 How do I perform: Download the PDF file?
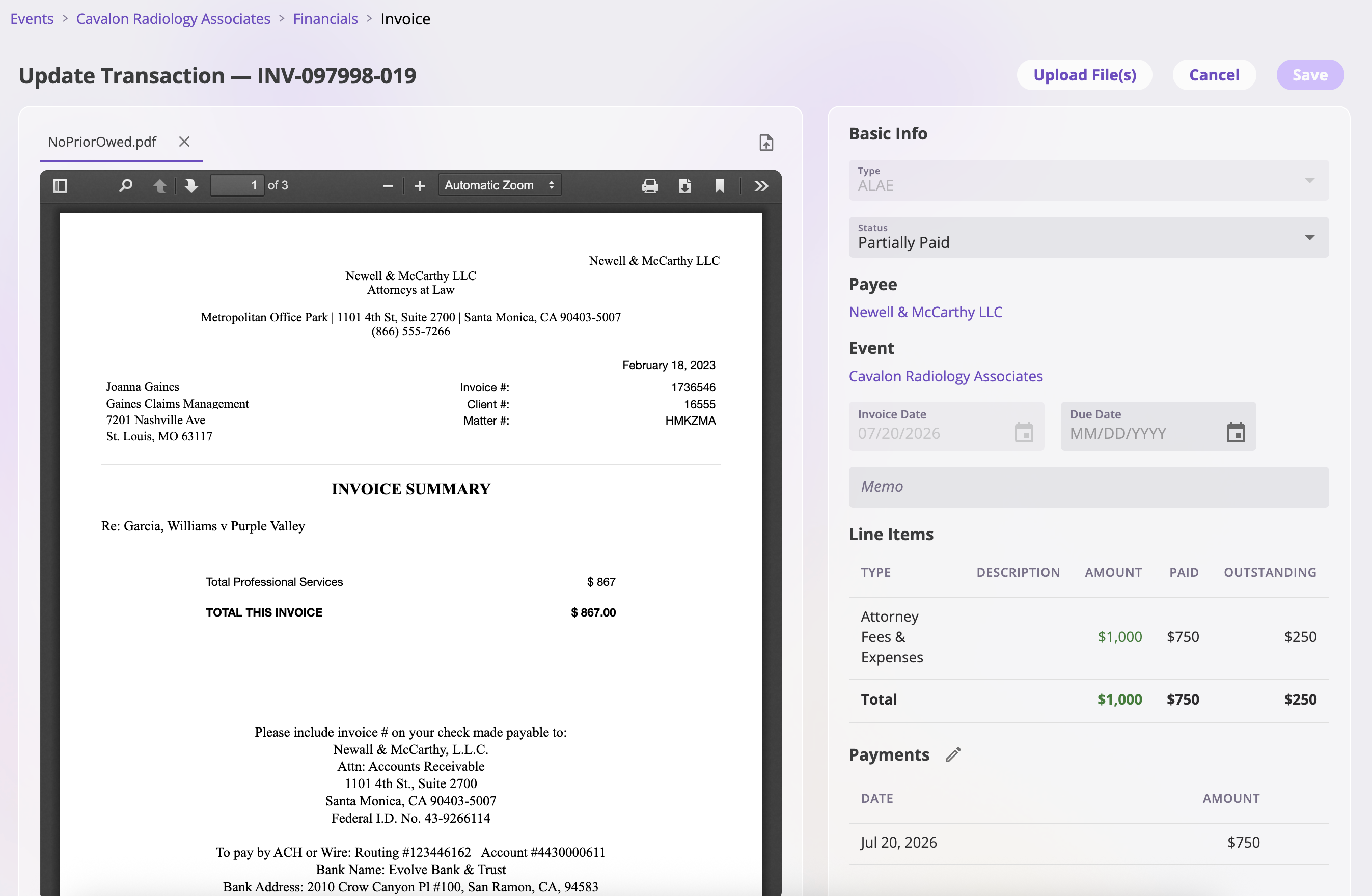[x=685, y=185]
